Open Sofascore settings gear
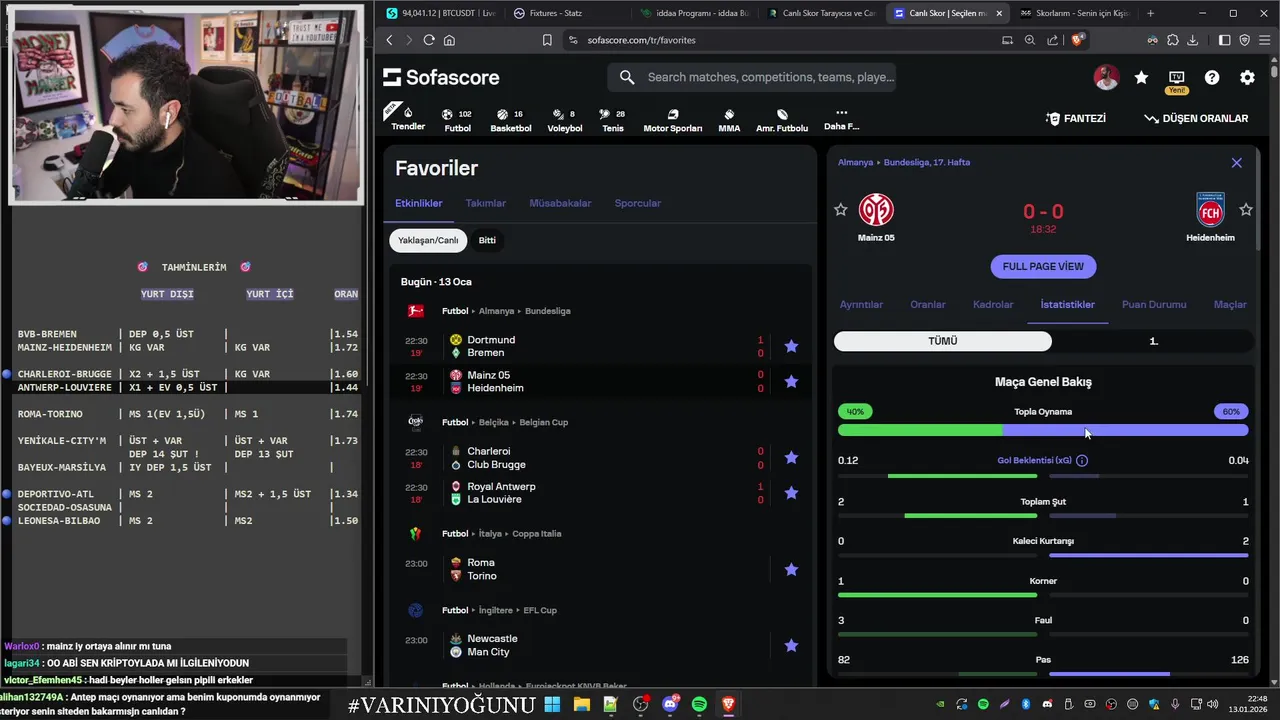This screenshot has height=720, width=1280. 1247,77
